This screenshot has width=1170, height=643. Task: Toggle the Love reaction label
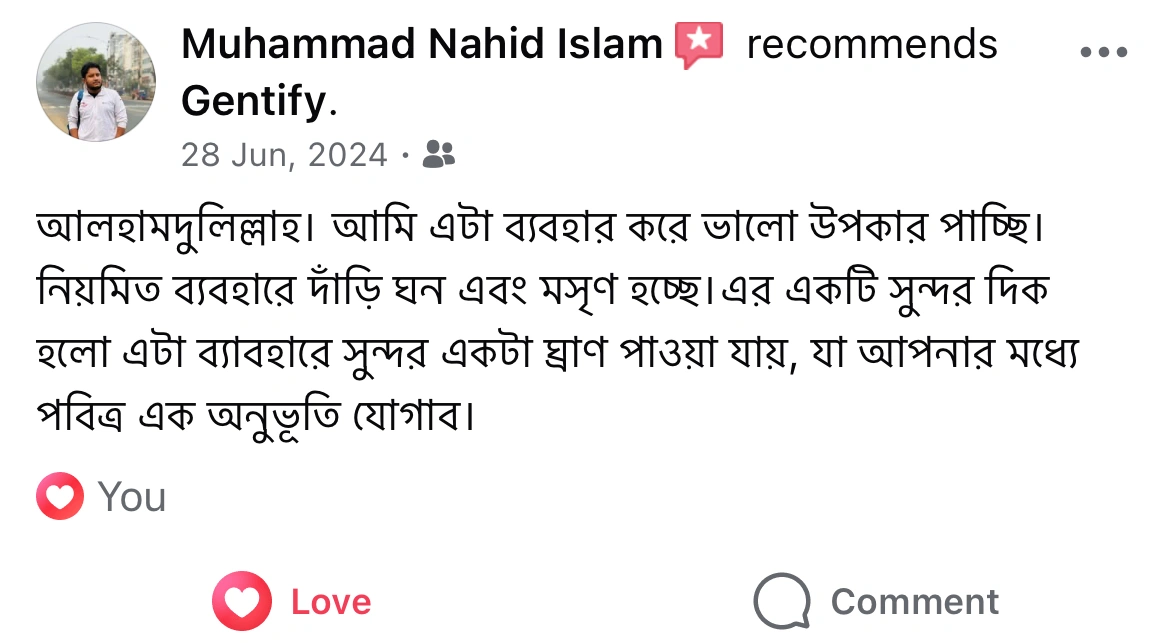pyautogui.click(x=331, y=602)
